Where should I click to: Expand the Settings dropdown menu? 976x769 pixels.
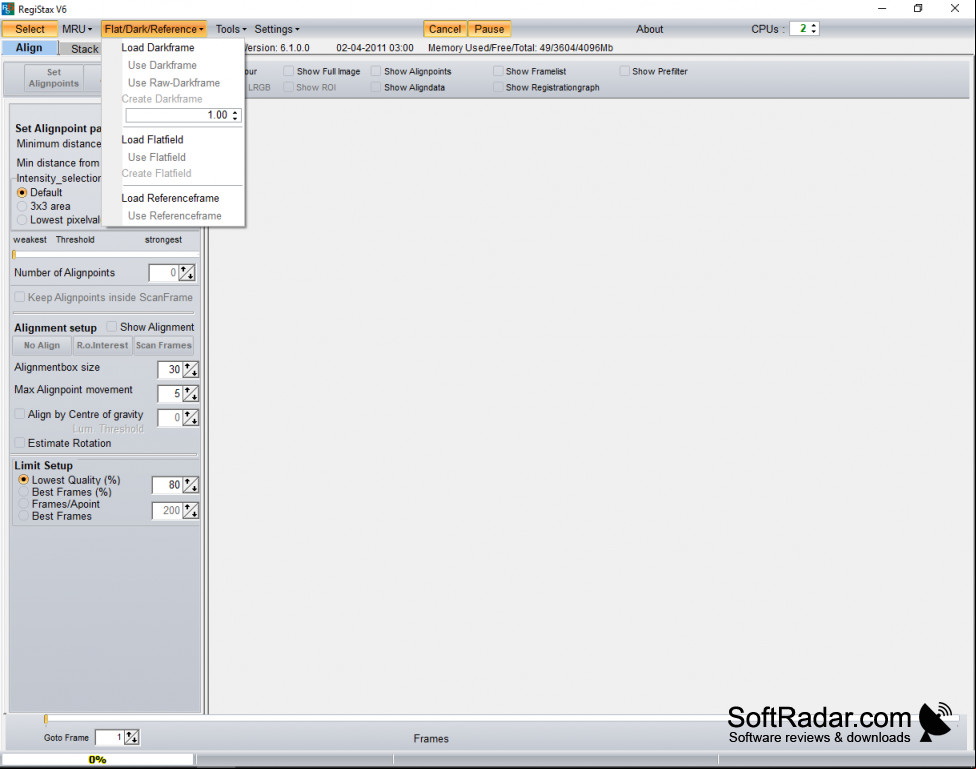point(277,29)
